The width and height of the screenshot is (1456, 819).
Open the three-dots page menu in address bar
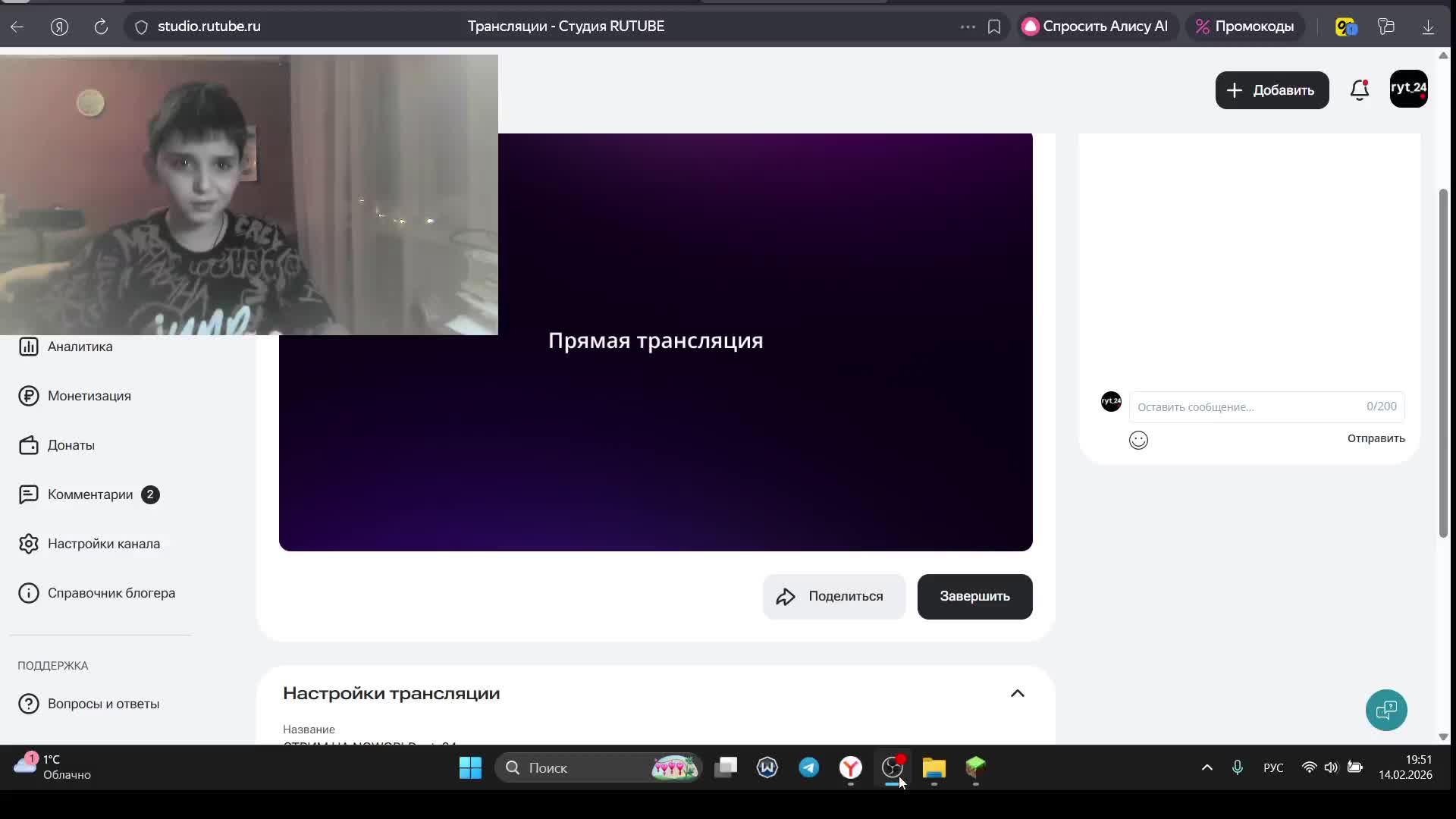pyautogui.click(x=967, y=27)
